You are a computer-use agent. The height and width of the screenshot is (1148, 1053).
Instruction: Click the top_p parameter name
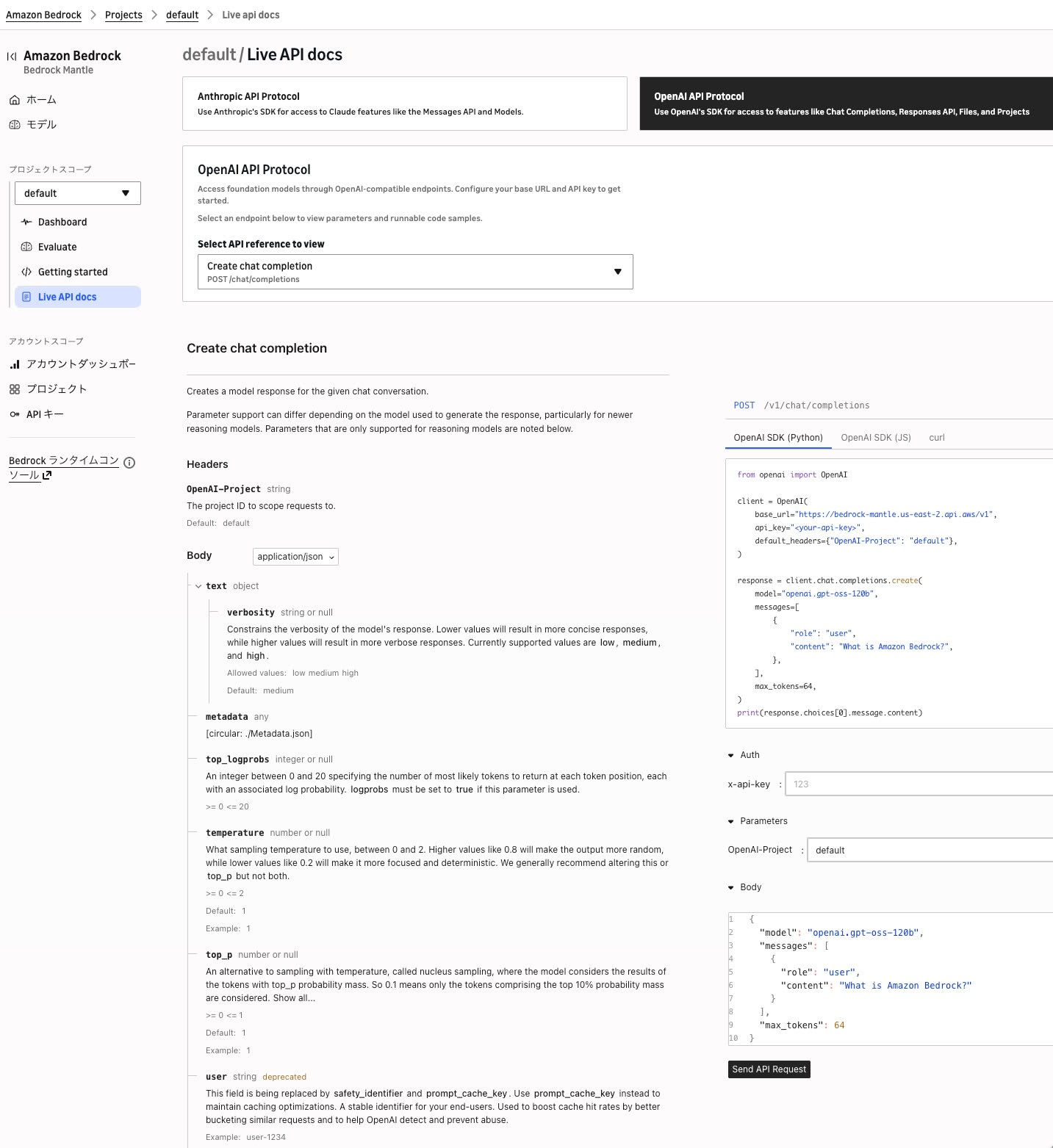click(219, 955)
